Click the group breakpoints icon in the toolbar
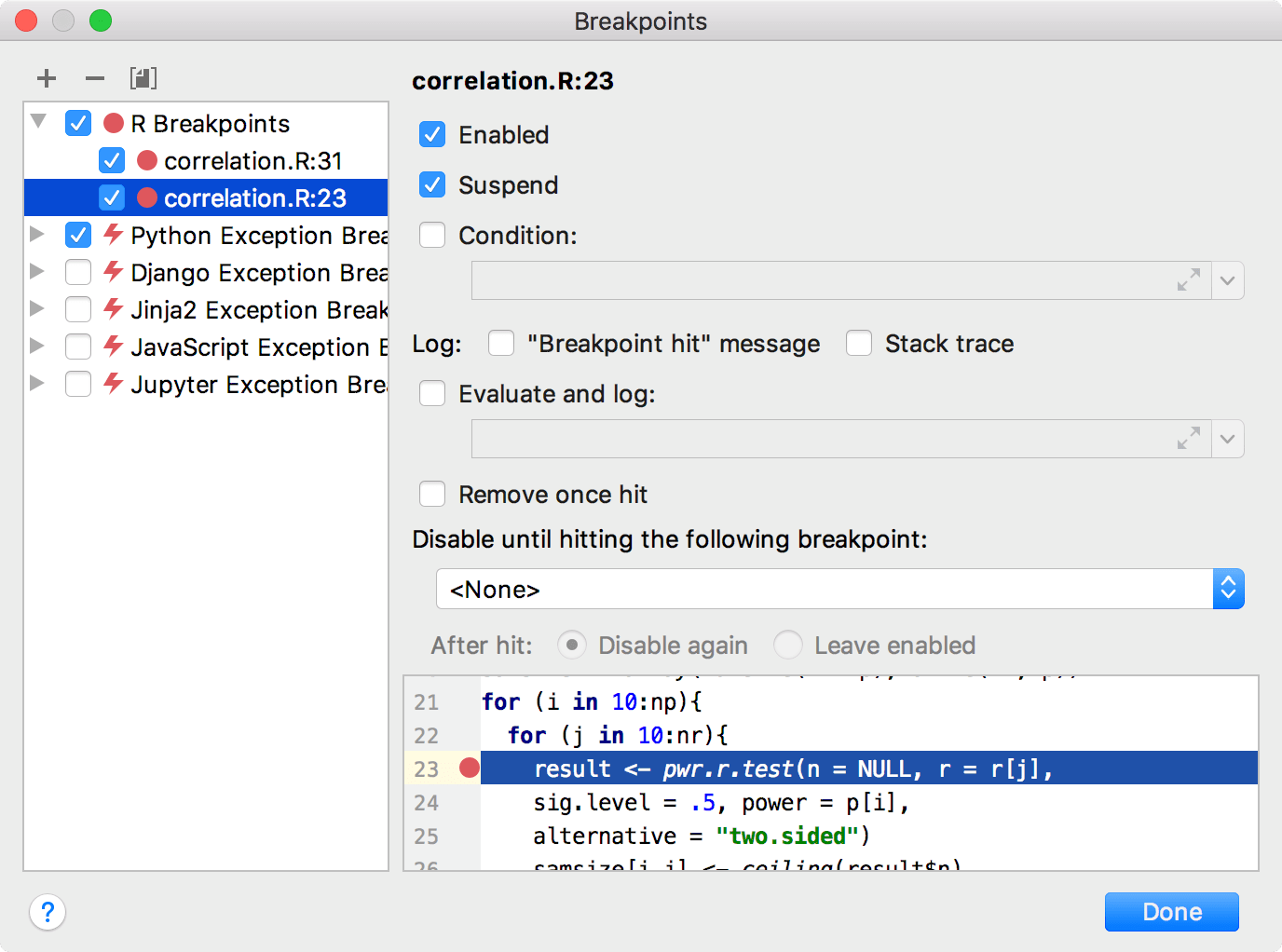 tap(143, 78)
